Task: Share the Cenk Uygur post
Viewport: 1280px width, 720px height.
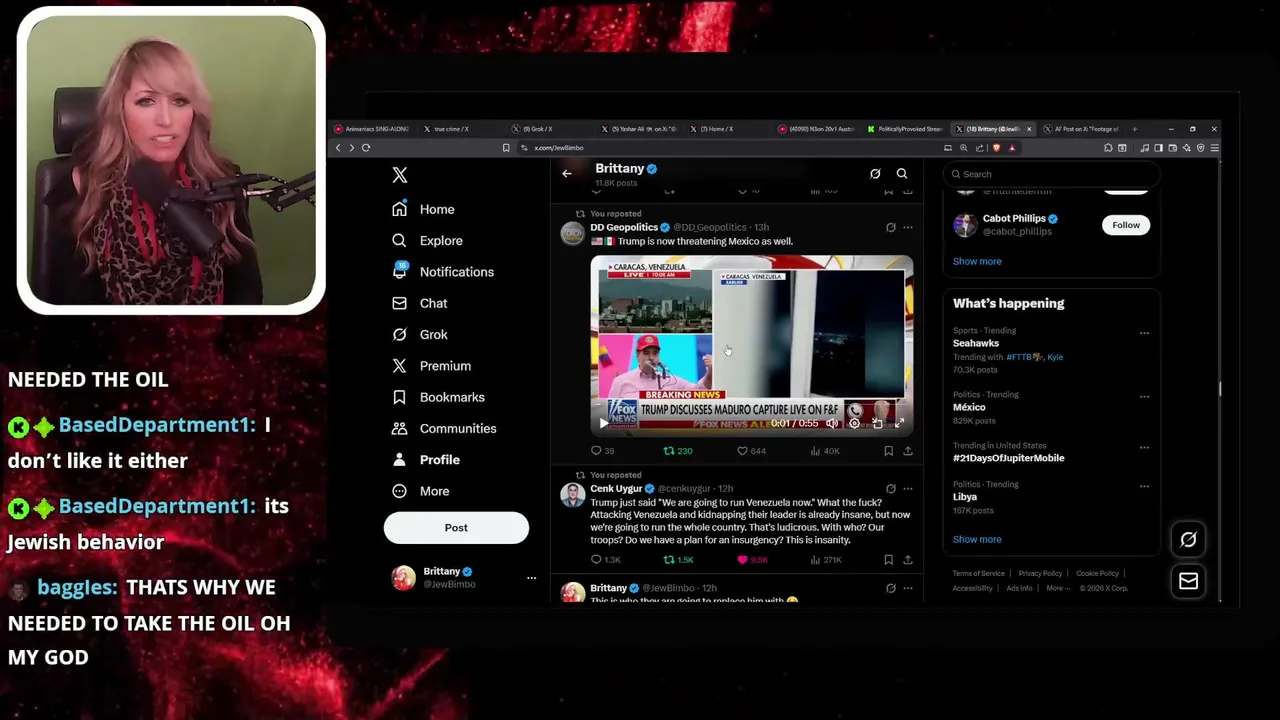Action: [x=908, y=560]
